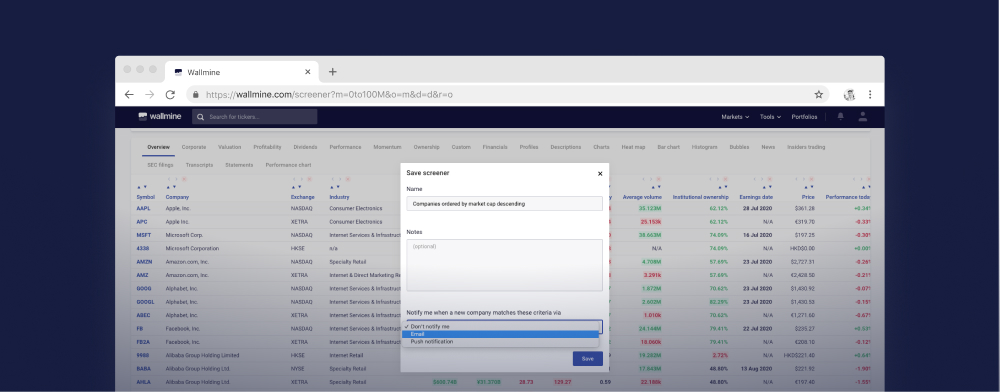Open the GOOGL symbol link
The image size is (1000, 392).
pos(145,302)
